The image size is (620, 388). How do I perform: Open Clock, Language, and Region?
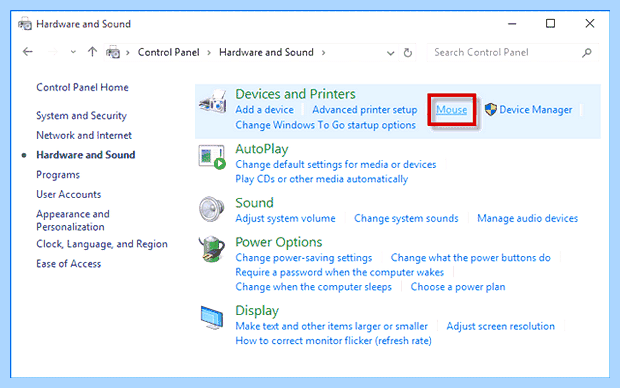pos(102,244)
